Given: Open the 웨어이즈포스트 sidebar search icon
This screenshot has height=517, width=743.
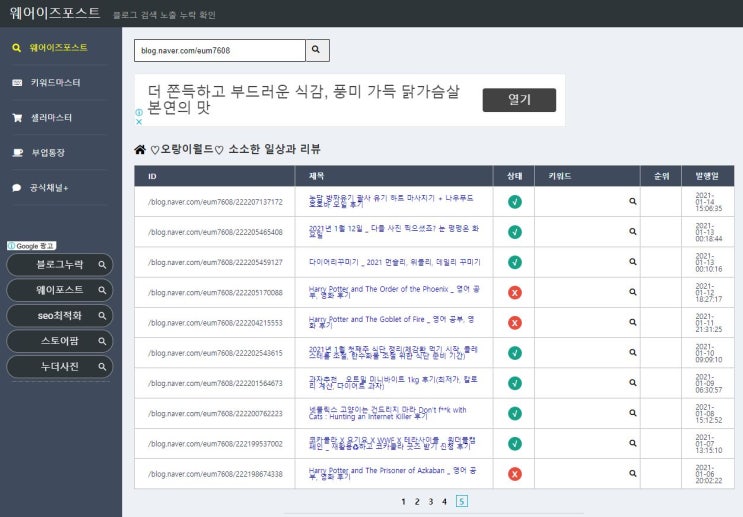Looking at the screenshot, I should click(17, 48).
